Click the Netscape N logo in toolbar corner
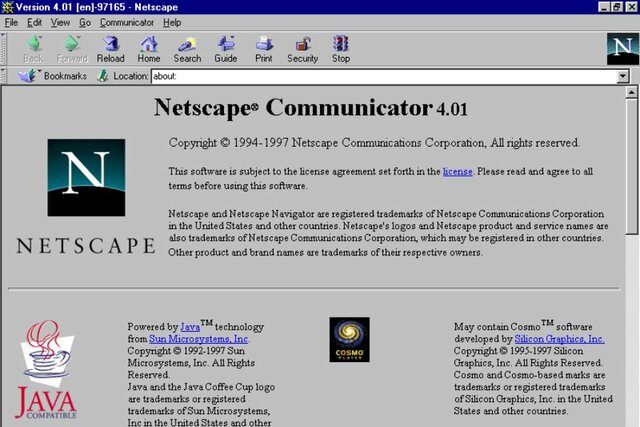Viewport: 640px width, 427px height. coord(622,49)
